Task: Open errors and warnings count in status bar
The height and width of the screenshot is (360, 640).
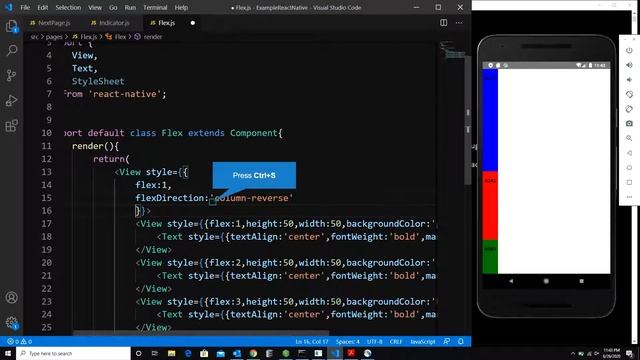Action: click(19, 342)
